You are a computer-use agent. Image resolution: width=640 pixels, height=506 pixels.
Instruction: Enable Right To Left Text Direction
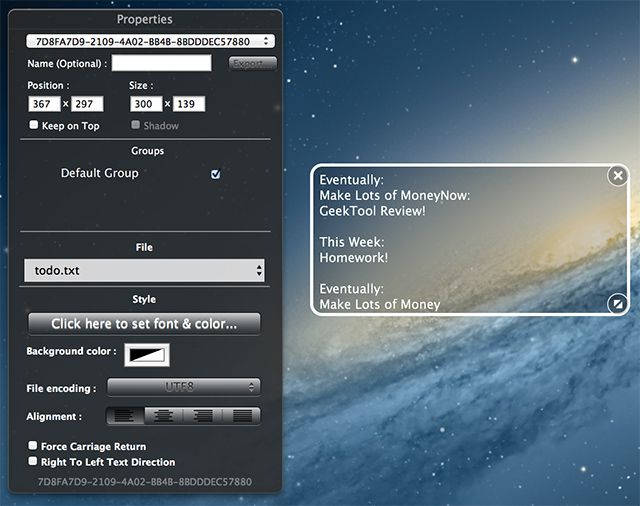point(33,461)
